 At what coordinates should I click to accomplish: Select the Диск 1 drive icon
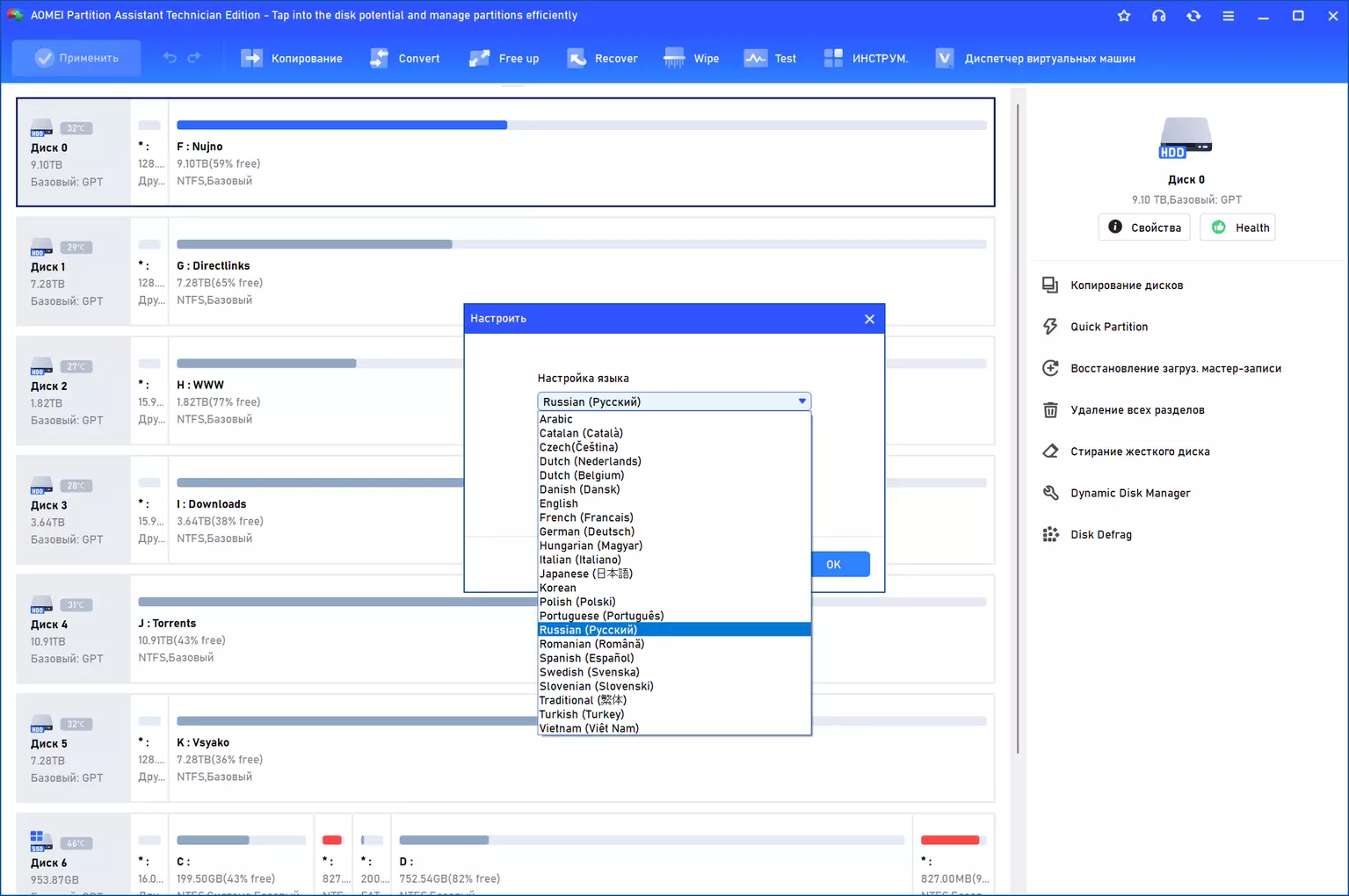click(x=41, y=248)
